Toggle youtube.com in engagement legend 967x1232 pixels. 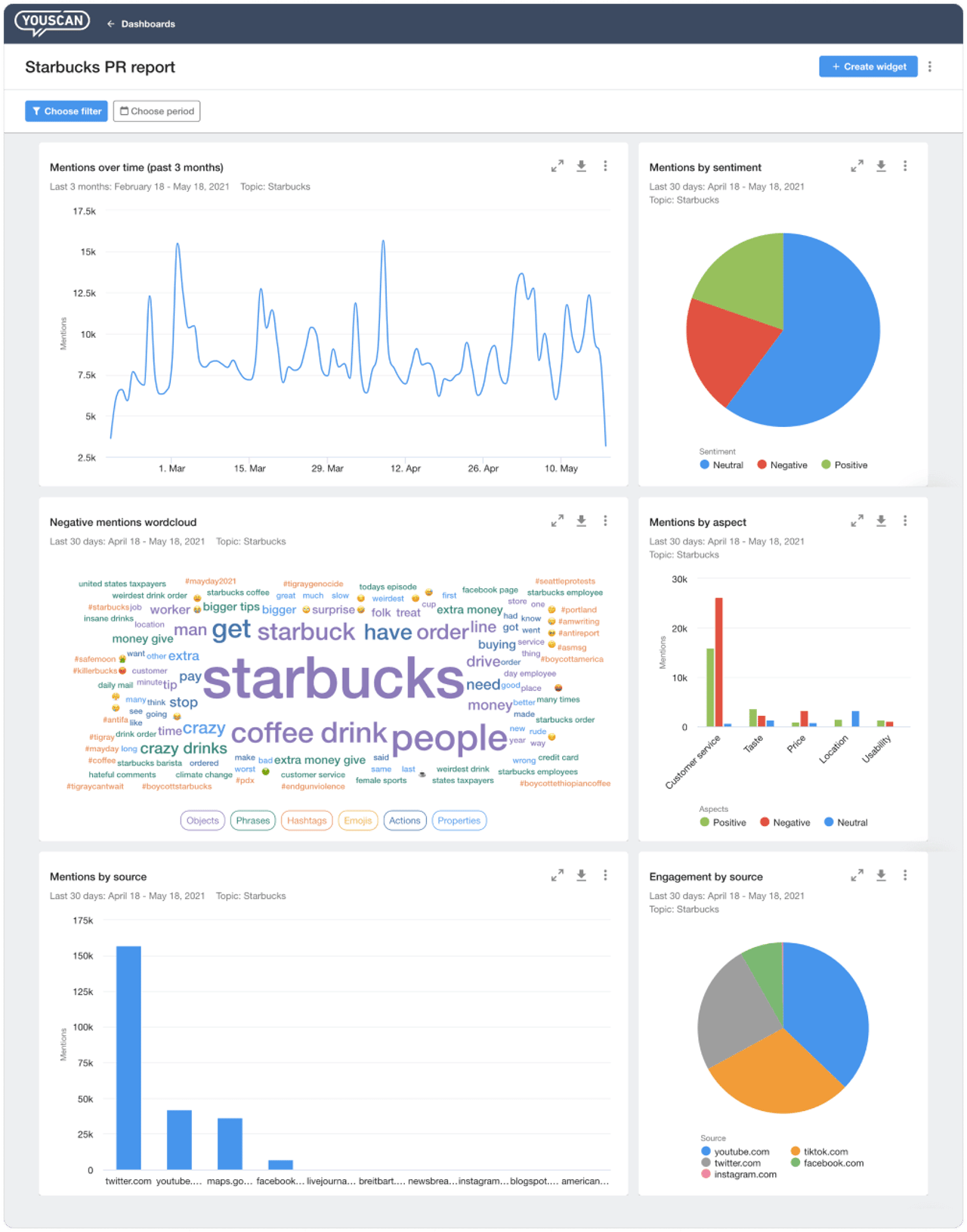(x=735, y=1152)
